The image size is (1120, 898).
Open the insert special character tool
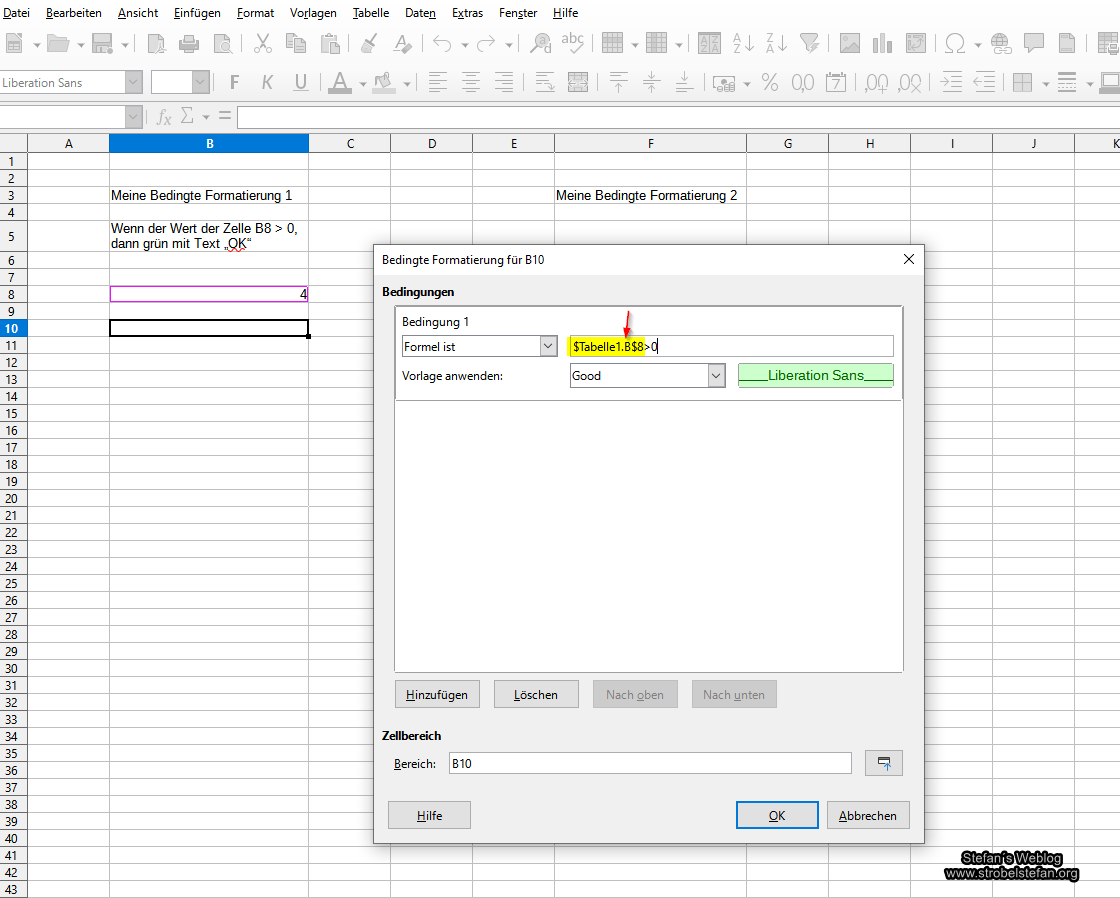[955, 44]
